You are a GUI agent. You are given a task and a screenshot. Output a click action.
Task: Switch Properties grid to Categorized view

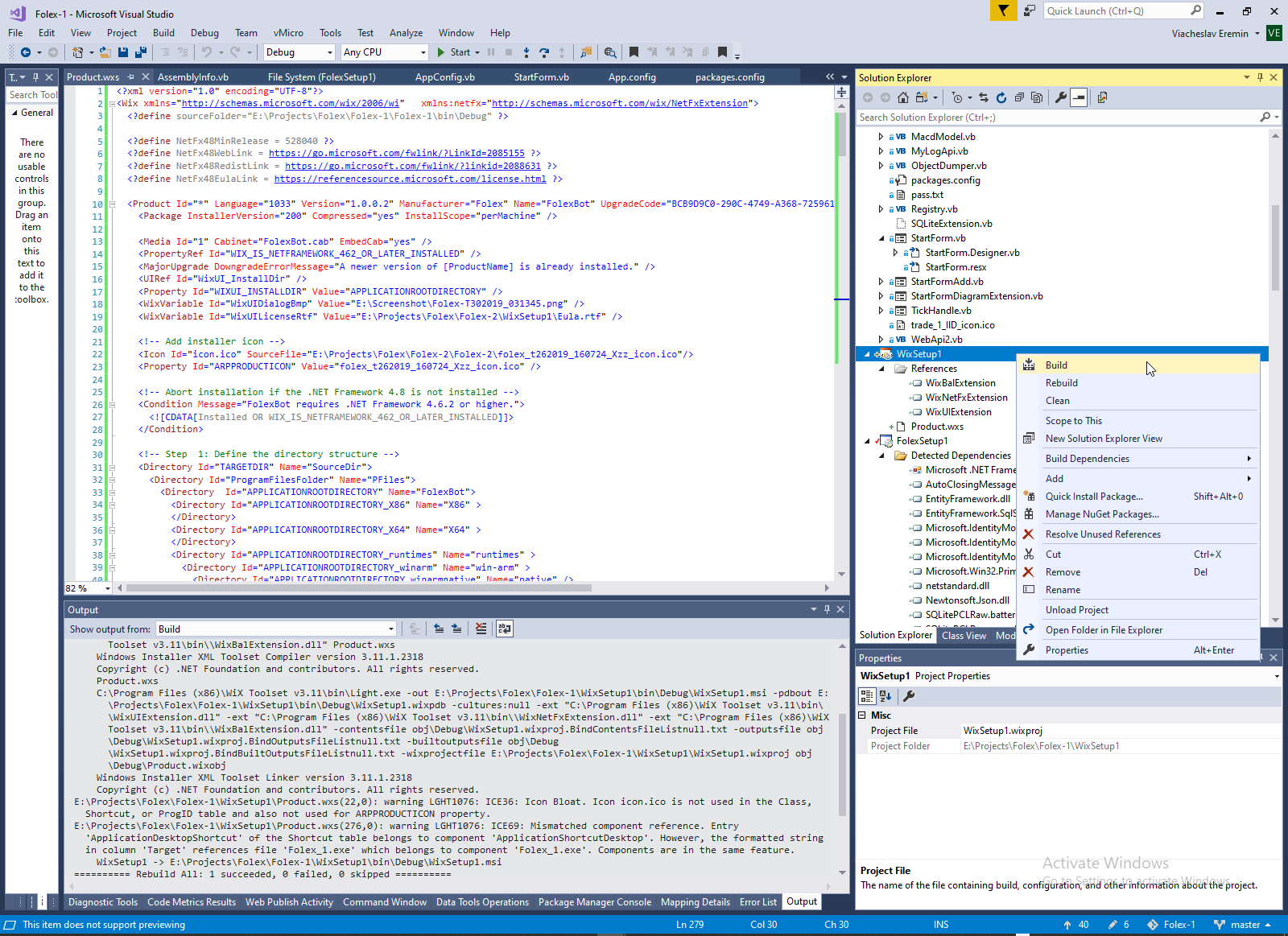[867, 696]
